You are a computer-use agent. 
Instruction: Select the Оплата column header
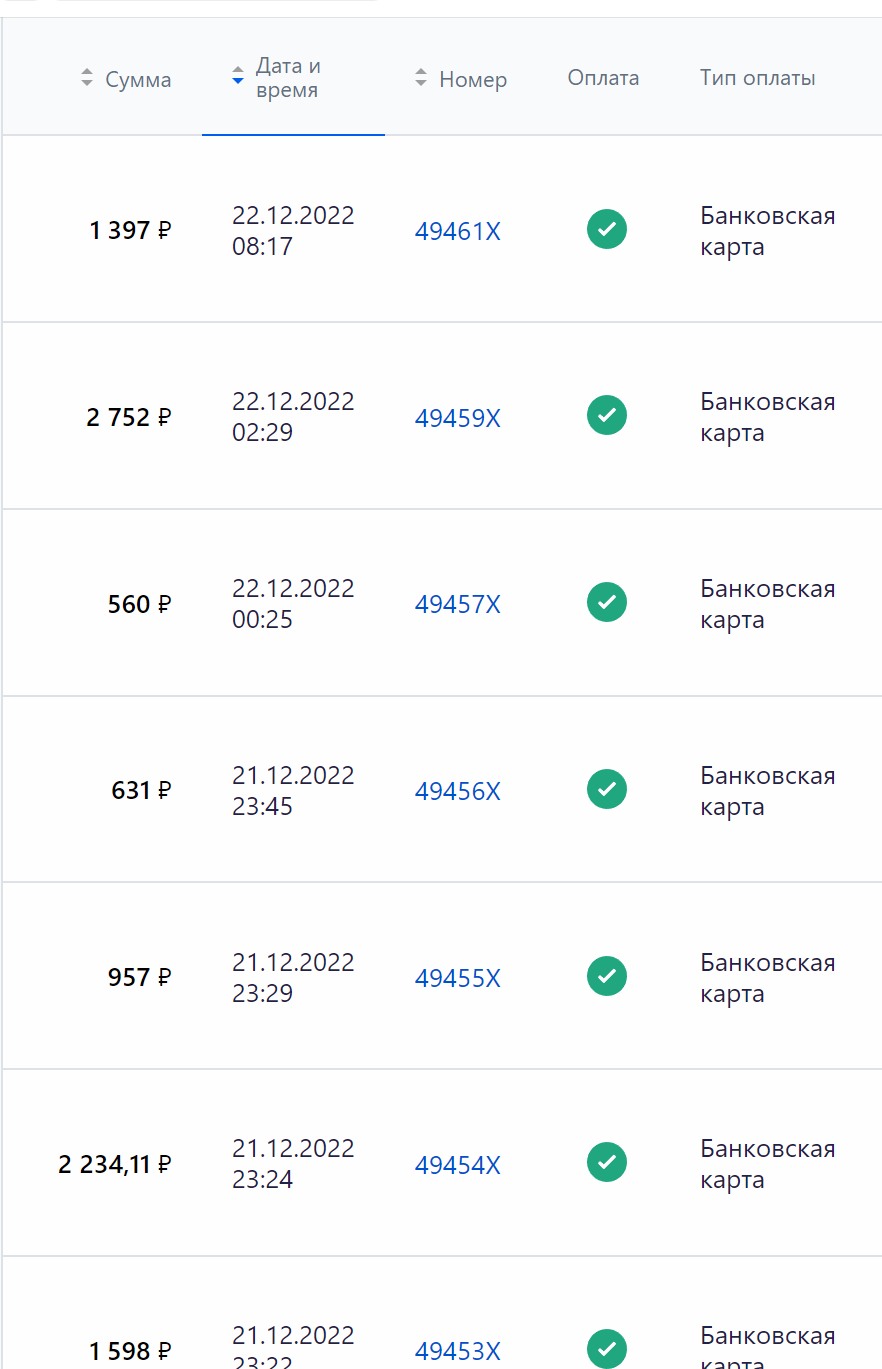[603, 78]
